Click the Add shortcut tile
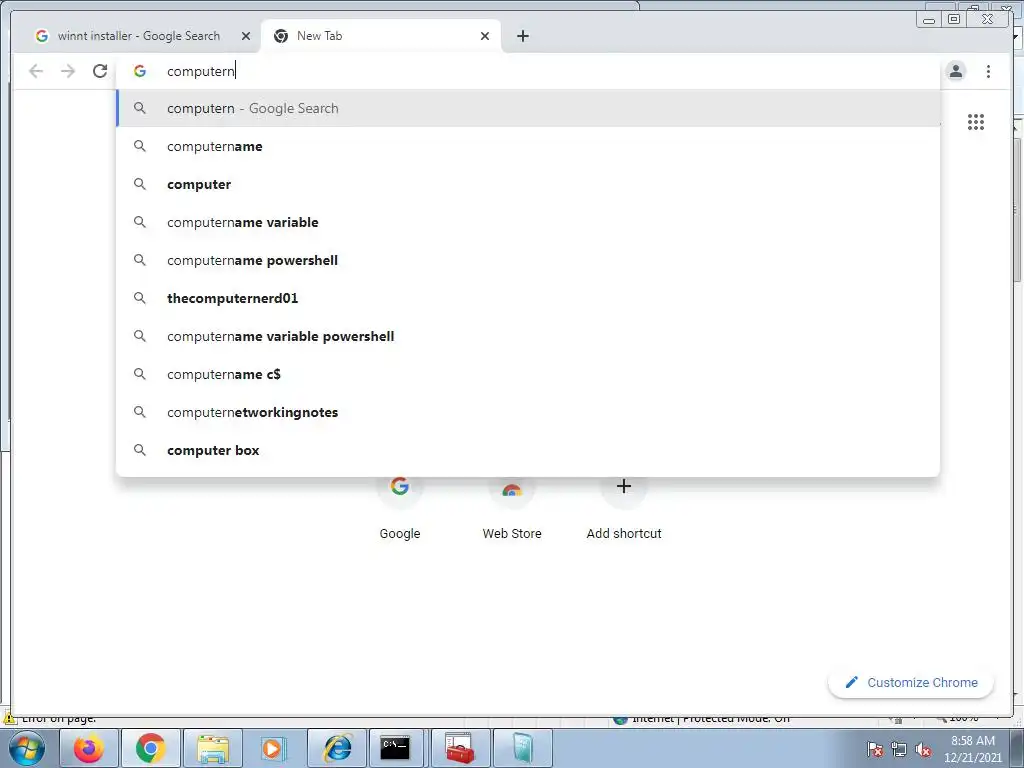The width and height of the screenshot is (1024, 768). 624,509
